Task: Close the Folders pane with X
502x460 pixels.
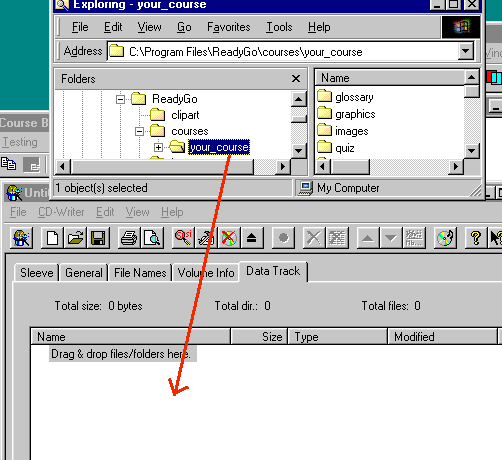Action: [296, 79]
